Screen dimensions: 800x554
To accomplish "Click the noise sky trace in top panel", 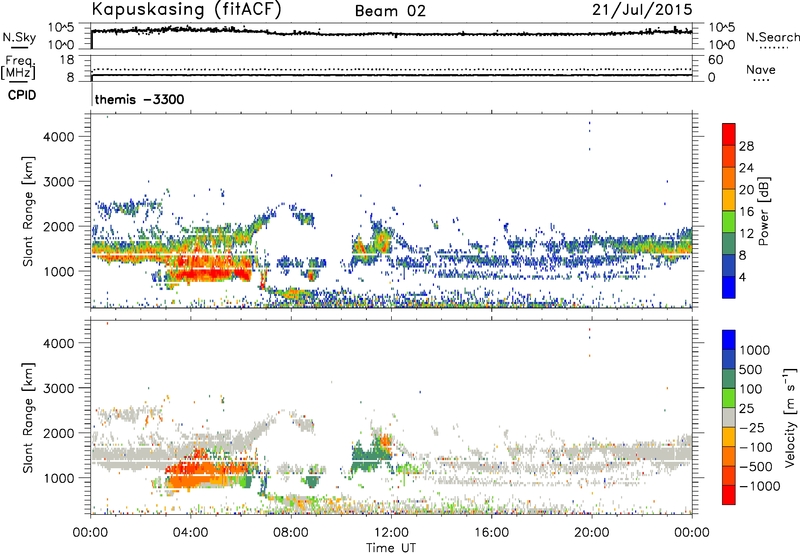I will click(391, 33).
